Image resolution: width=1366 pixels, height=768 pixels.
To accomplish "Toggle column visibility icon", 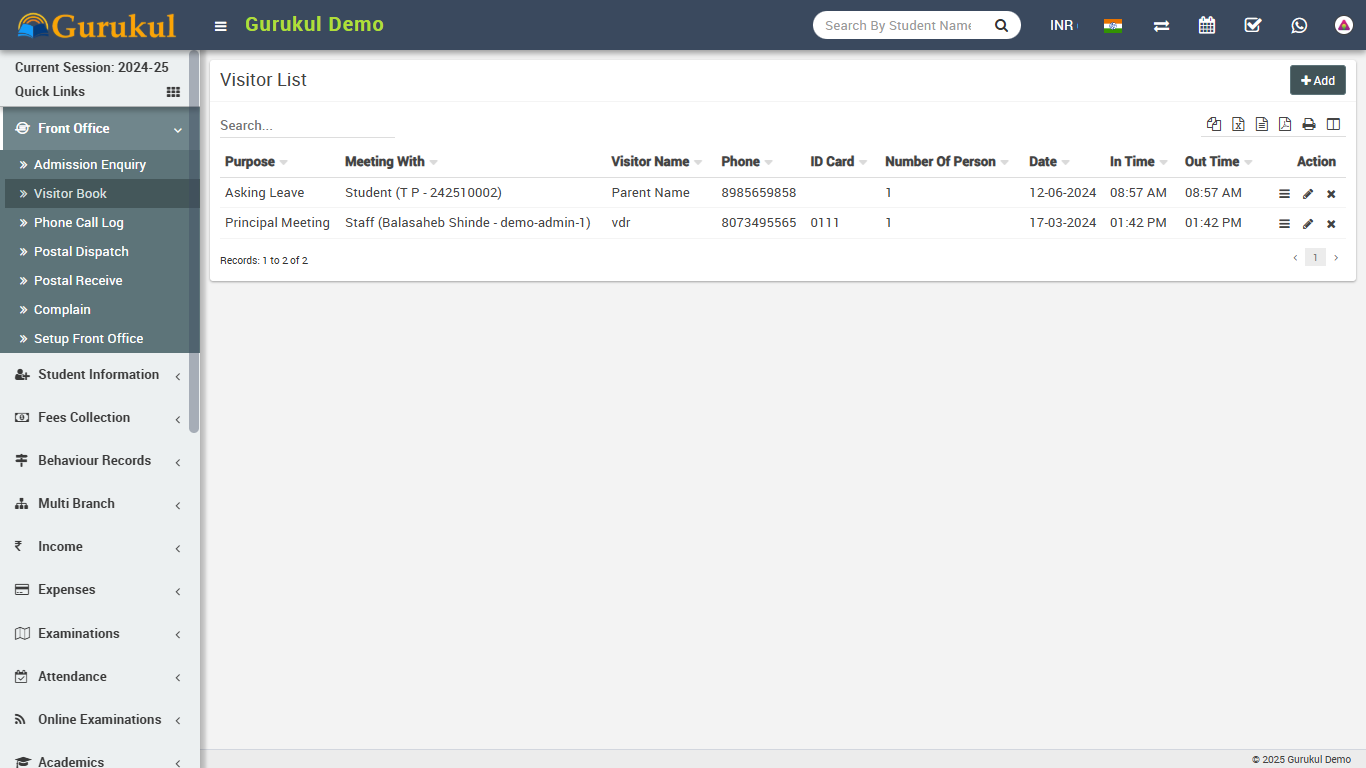I will (1333, 124).
